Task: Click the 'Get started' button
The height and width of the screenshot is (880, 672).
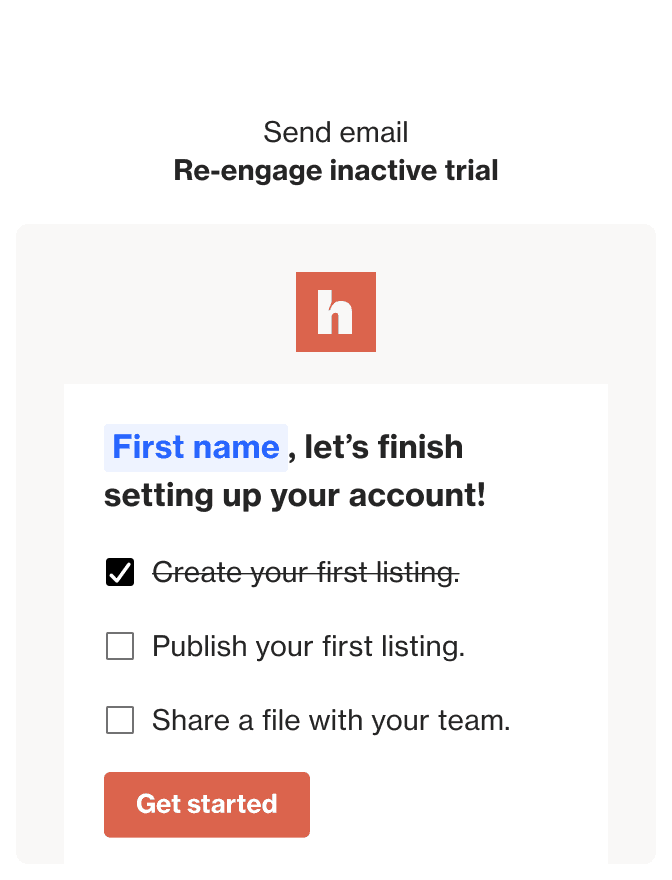Action: pos(207,805)
